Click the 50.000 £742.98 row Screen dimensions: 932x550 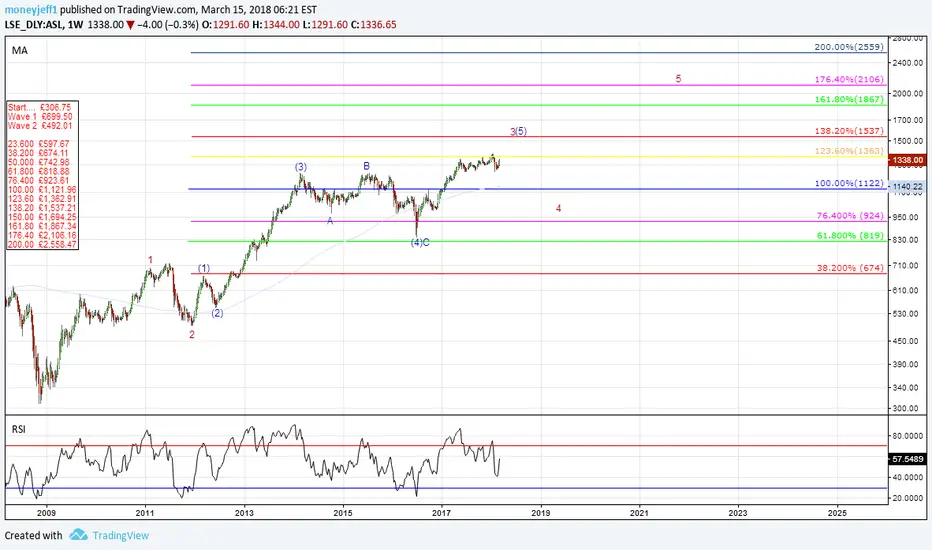39,162
